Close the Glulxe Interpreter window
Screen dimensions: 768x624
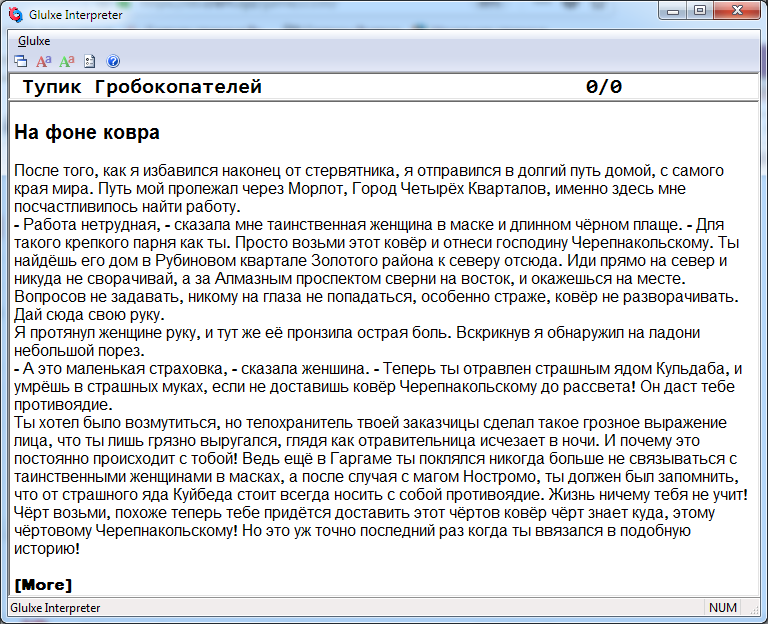pyautogui.click(x=738, y=10)
